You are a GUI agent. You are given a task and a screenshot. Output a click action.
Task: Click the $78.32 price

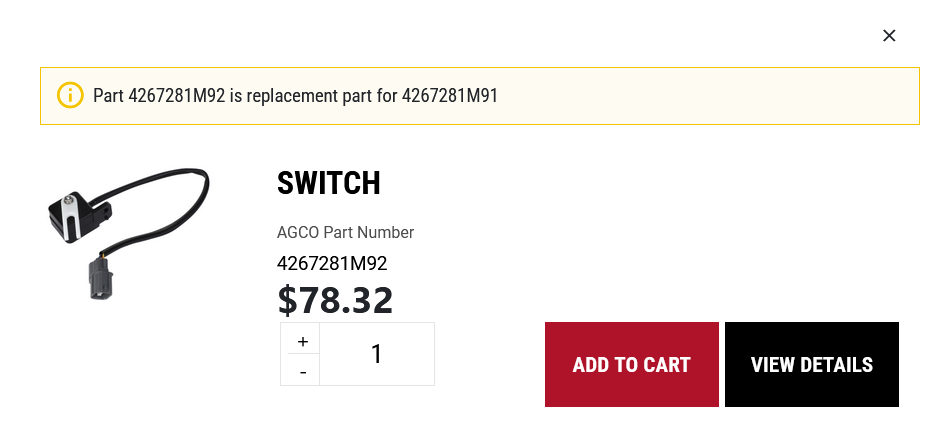(335, 300)
